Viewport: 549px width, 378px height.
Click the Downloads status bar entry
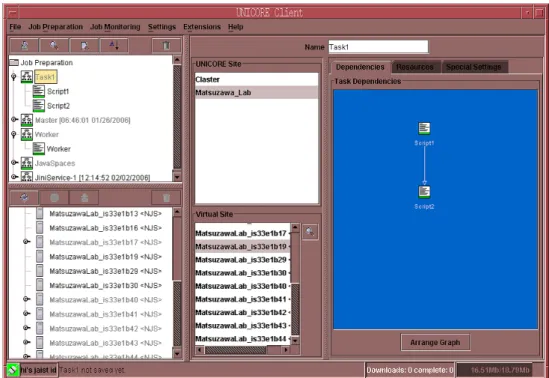409,370
